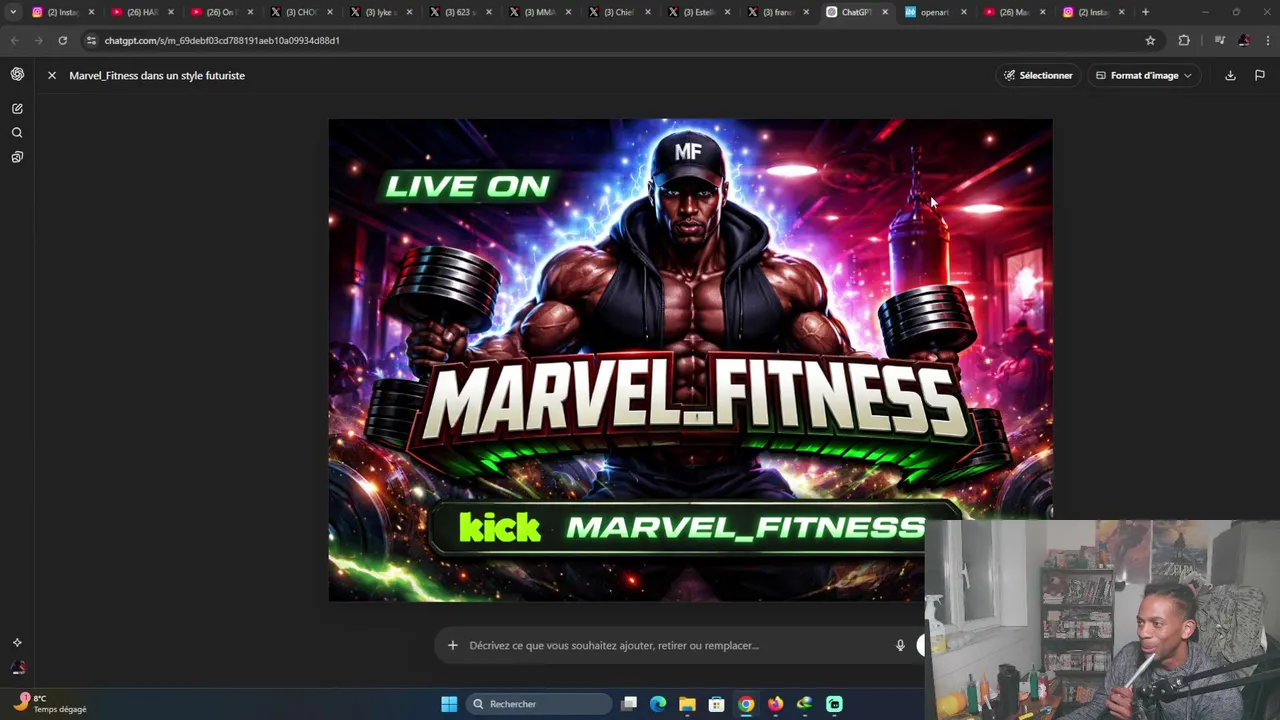Open chat search in the left sidebar

click(x=17, y=132)
